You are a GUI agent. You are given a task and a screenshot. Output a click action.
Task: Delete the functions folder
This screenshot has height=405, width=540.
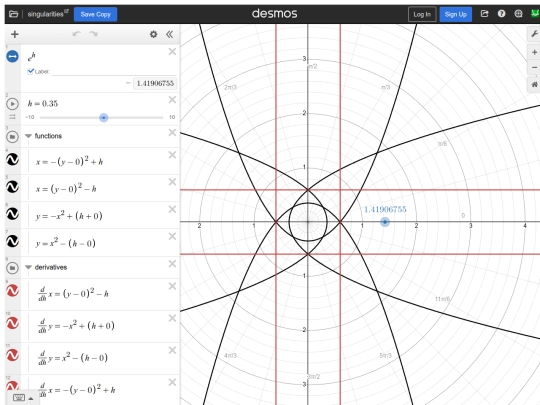click(172, 133)
